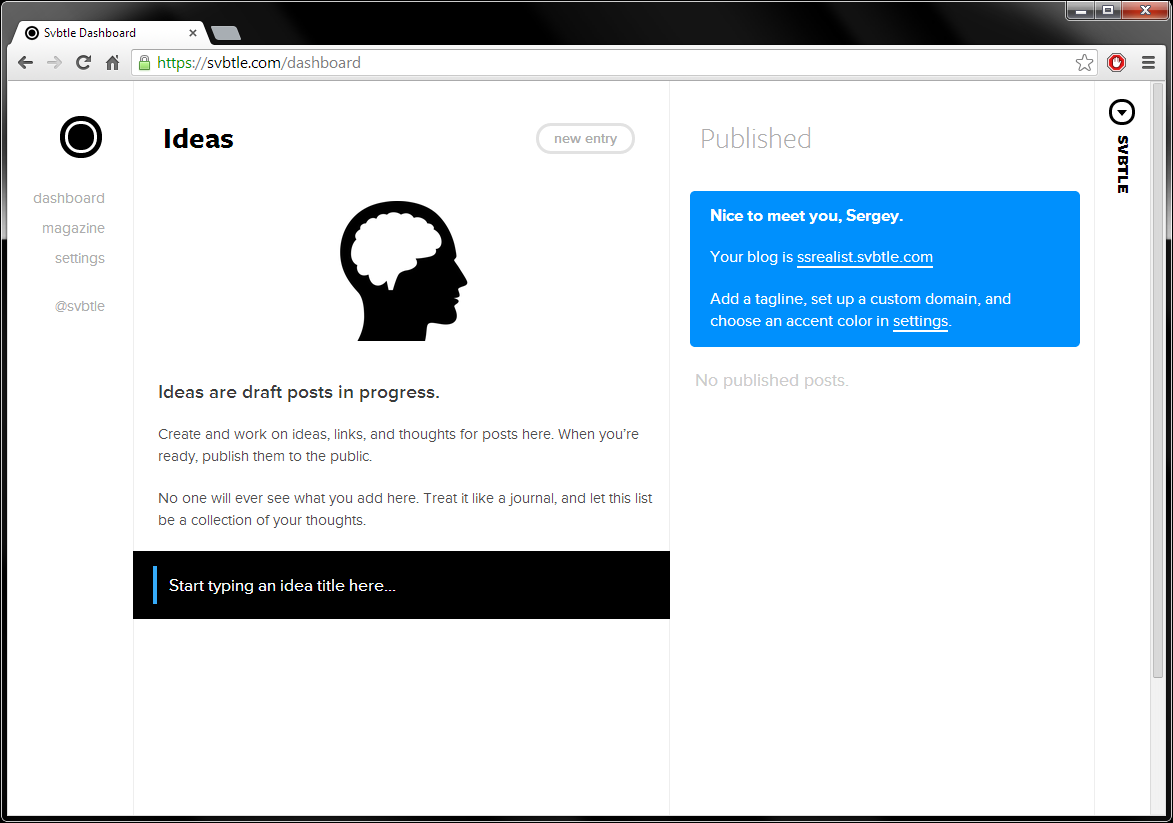Open the @svbtle sidebar link
The image size is (1173, 823).
tap(80, 306)
